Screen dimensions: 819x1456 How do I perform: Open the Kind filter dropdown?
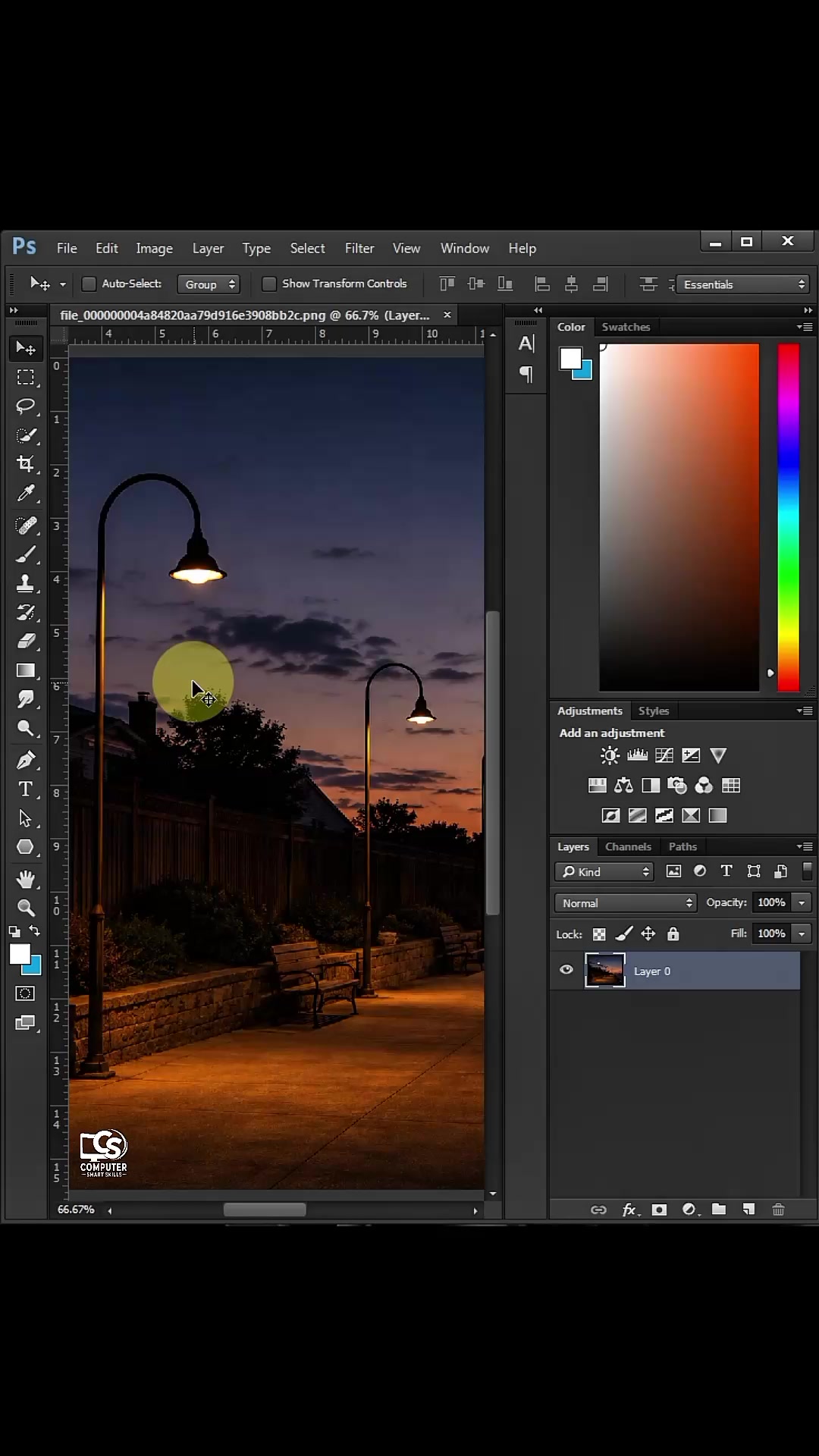604,871
